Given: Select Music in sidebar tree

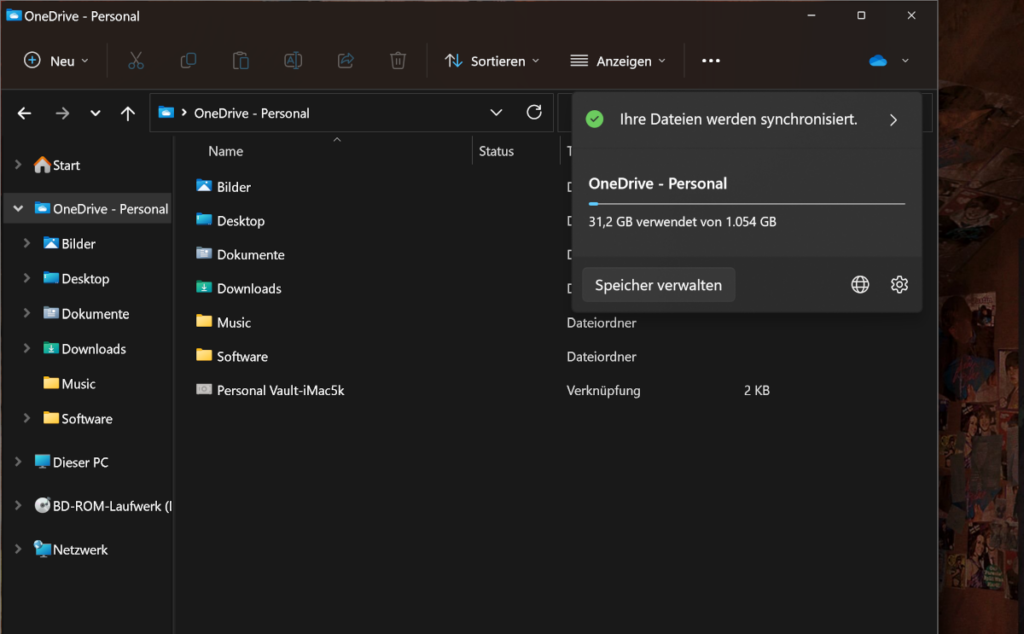Looking at the screenshot, I should (x=78, y=383).
